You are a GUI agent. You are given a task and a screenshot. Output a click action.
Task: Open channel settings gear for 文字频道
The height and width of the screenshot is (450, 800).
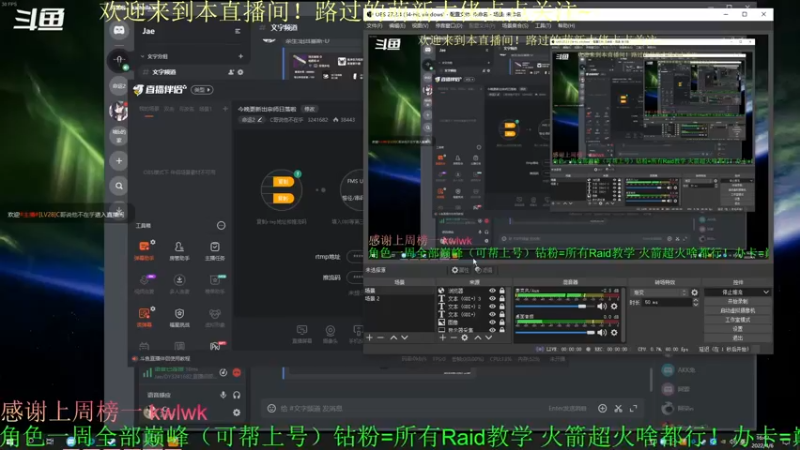[x=240, y=72]
